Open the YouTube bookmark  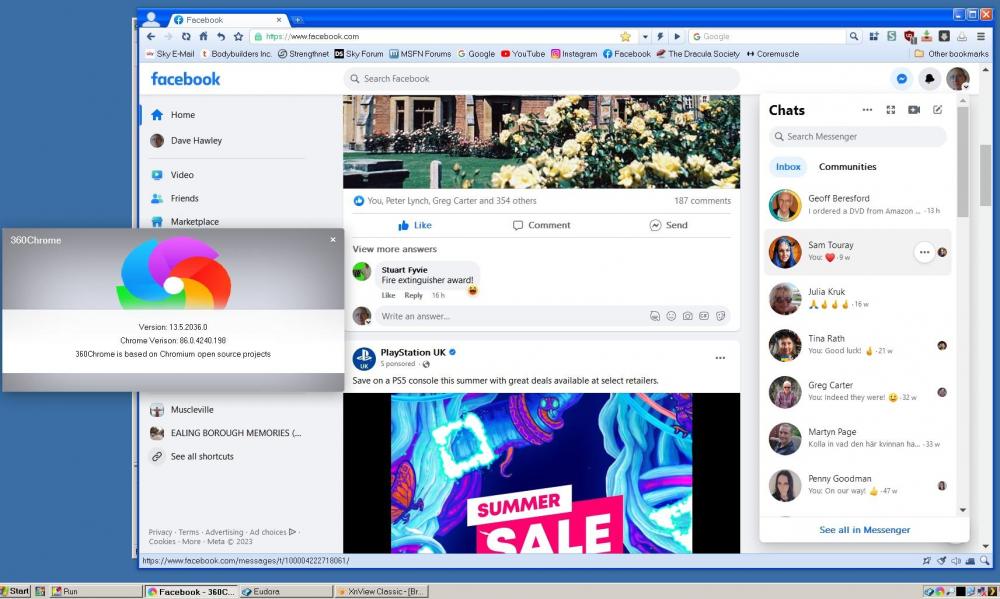[x=523, y=54]
